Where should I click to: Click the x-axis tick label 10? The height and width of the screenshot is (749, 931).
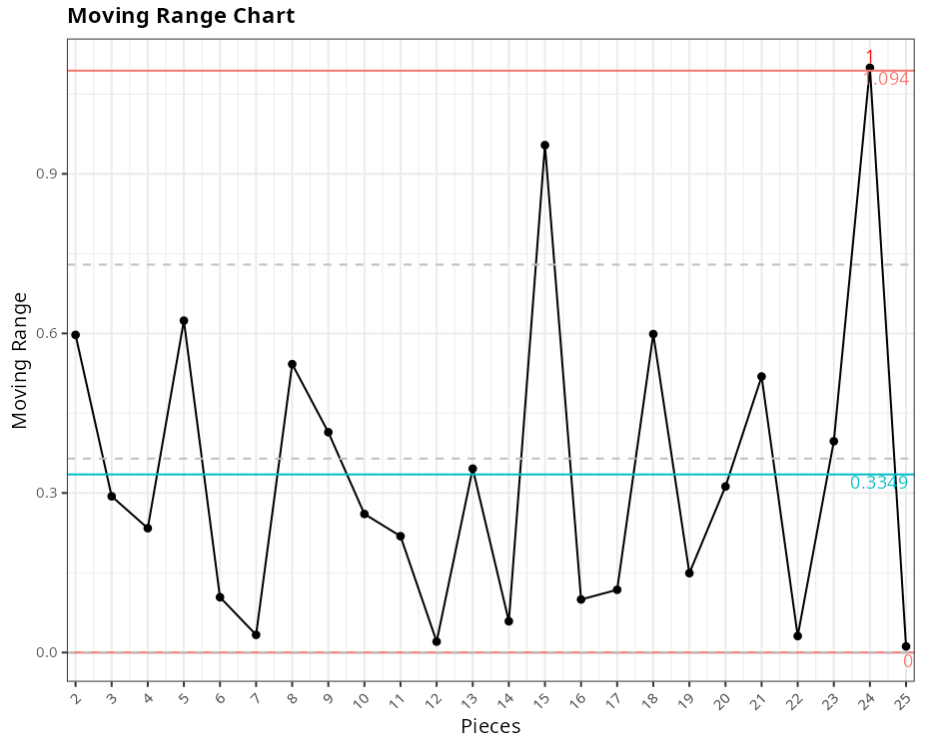tap(363, 697)
